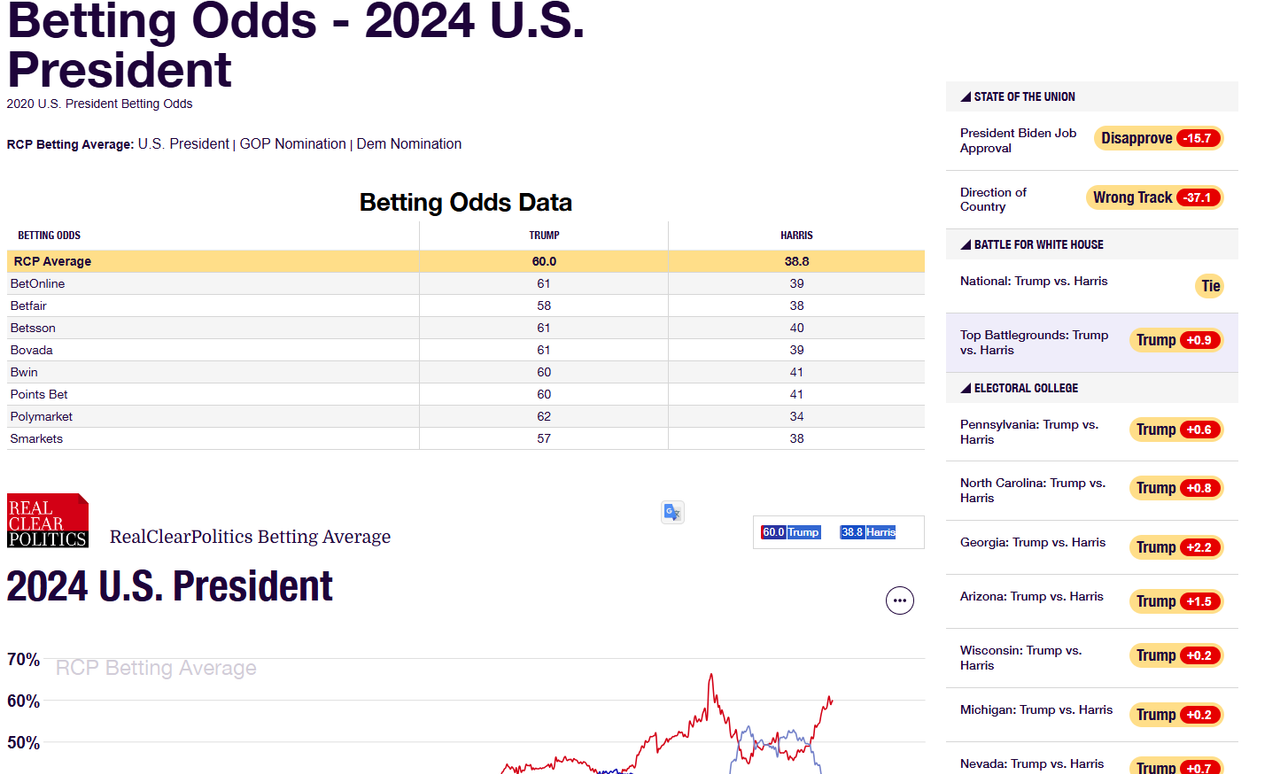Click RCP Average Trump value 60.0
The image size is (1280, 774).
click(x=544, y=261)
